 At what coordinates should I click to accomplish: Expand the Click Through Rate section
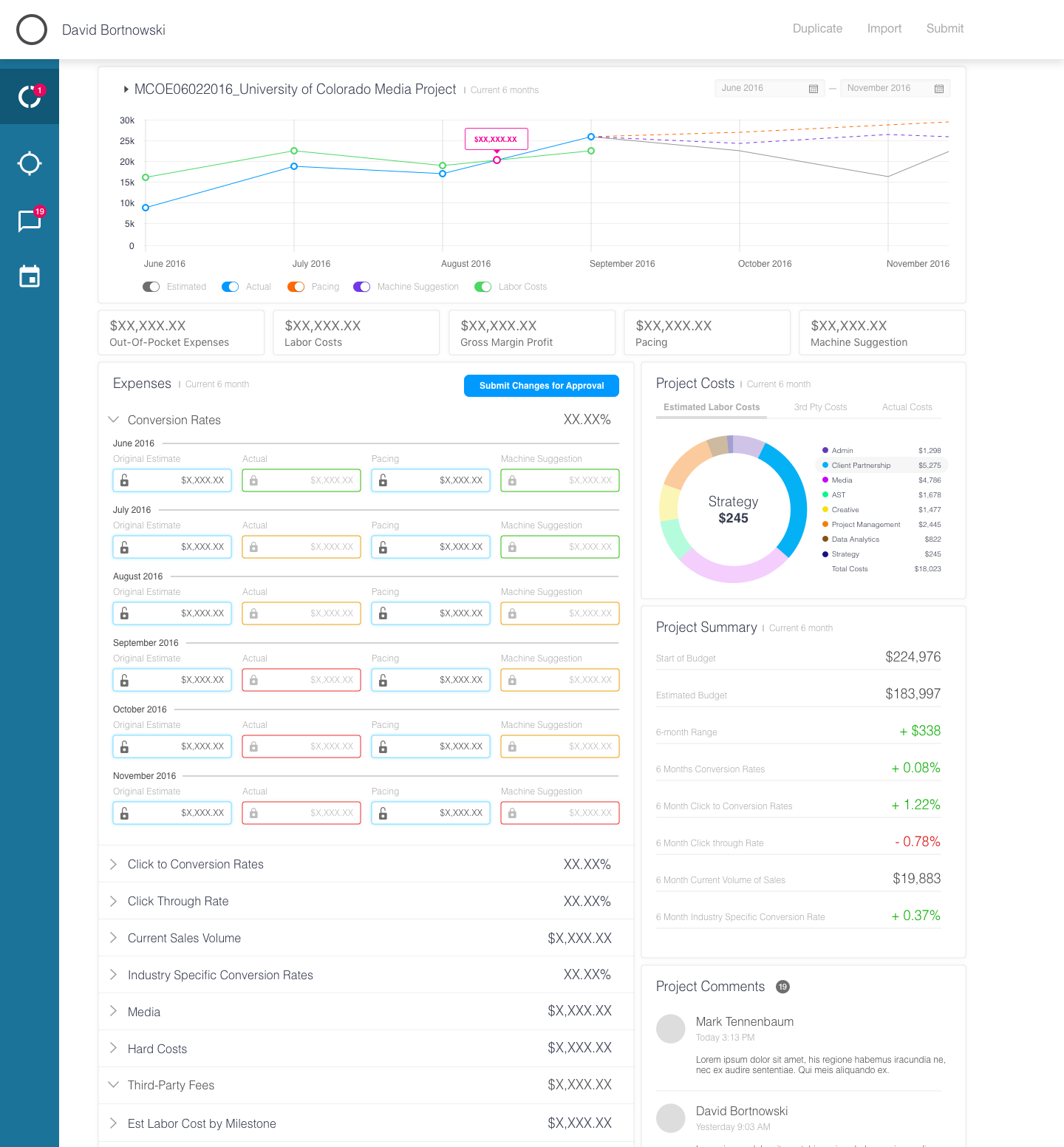tap(113, 901)
